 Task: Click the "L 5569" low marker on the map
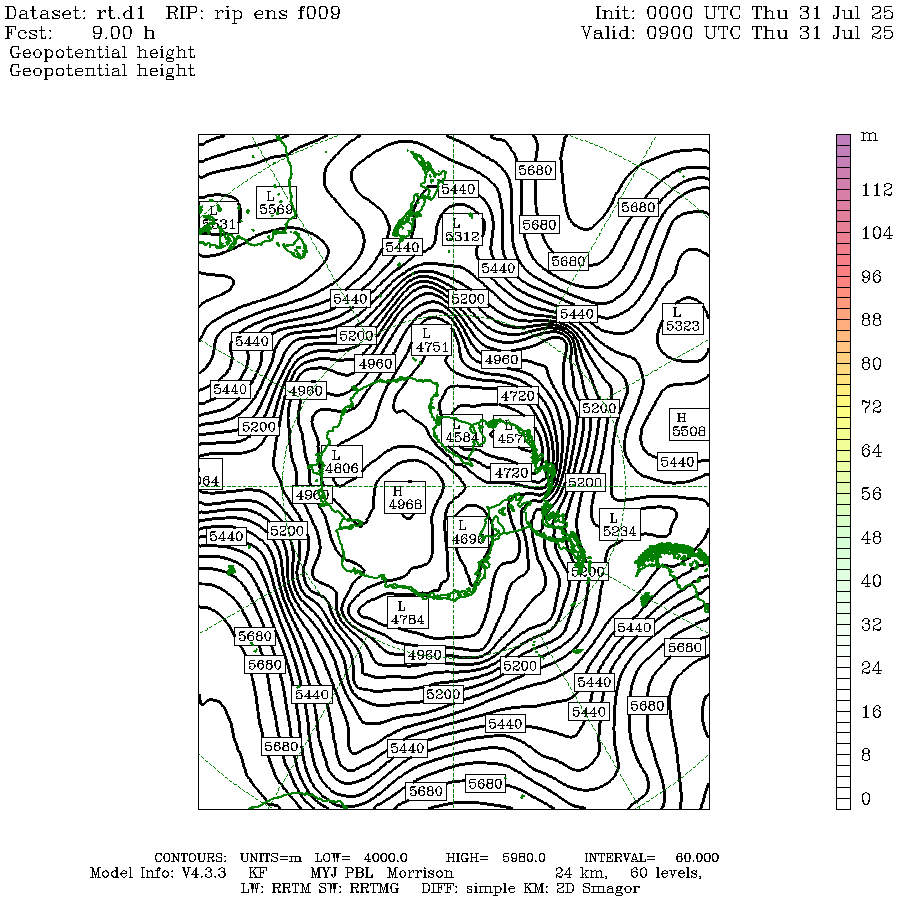tap(276, 203)
